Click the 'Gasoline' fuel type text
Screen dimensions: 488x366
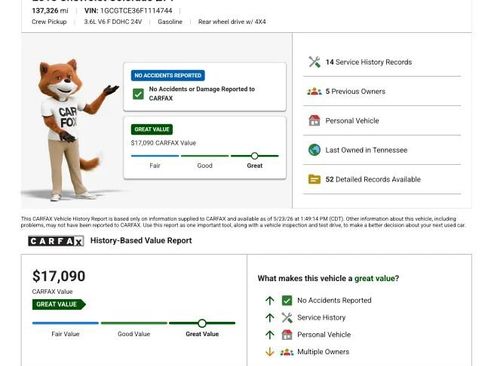coord(170,22)
